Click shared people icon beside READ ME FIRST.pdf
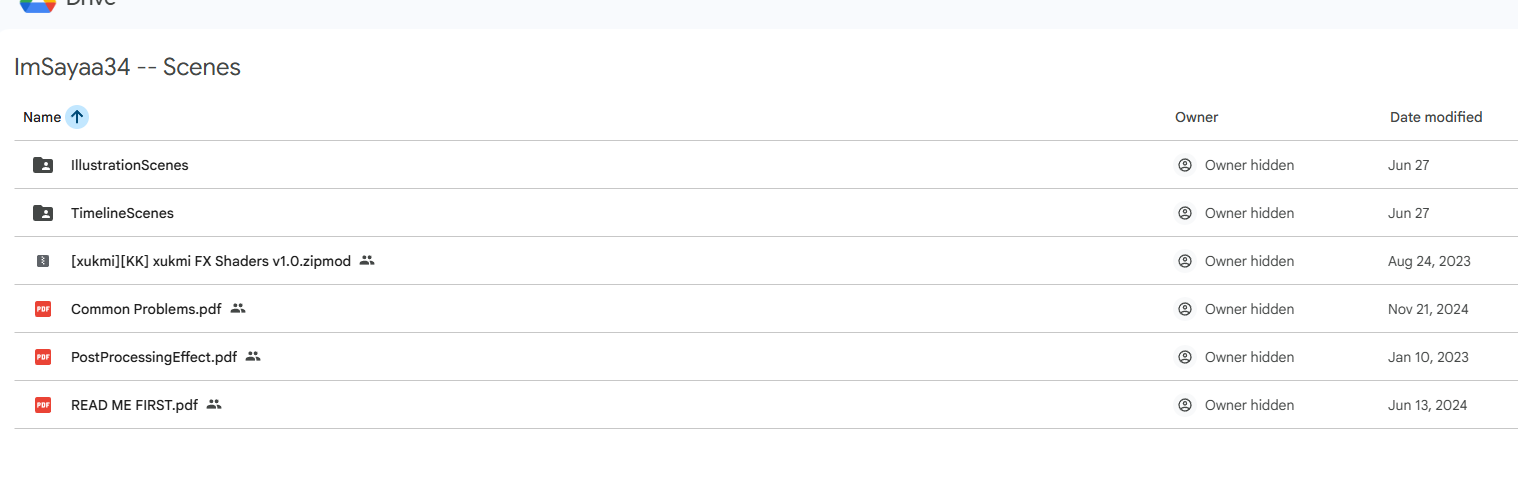 (x=214, y=405)
